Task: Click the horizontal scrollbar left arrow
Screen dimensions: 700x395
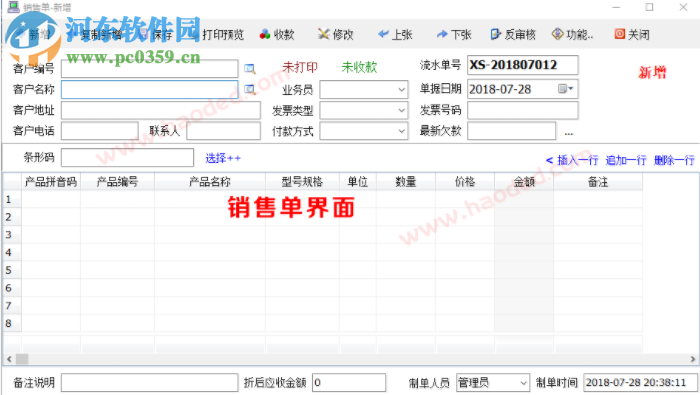Action: click(x=9, y=359)
